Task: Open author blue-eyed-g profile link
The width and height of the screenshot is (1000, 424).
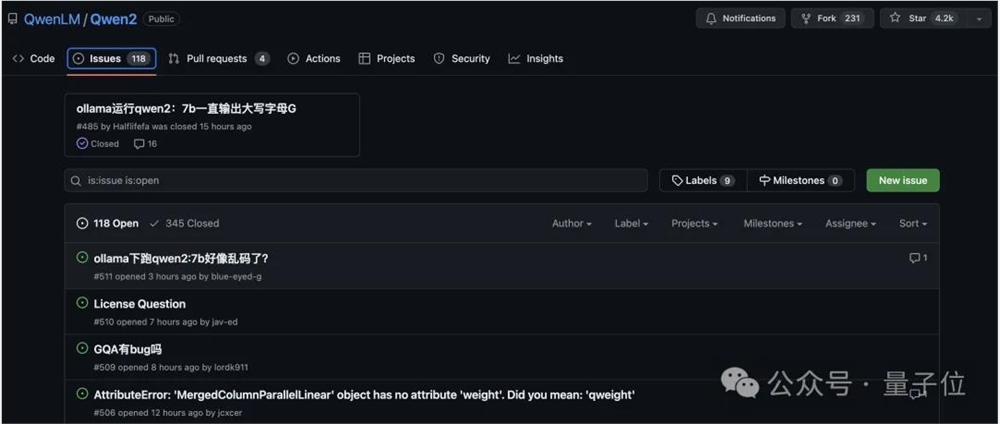Action: click(237, 277)
